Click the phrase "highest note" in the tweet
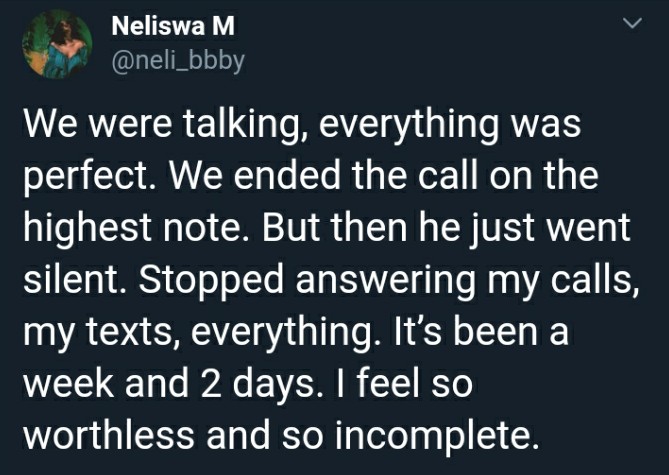The image size is (669, 475). click(132, 228)
